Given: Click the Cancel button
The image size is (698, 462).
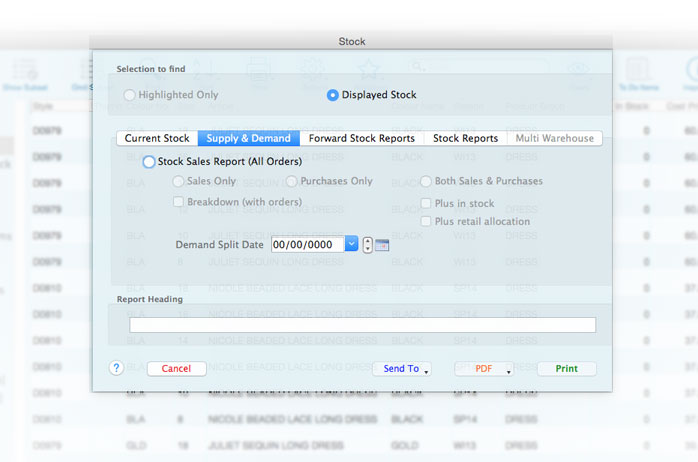Looking at the screenshot, I should (x=176, y=369).
